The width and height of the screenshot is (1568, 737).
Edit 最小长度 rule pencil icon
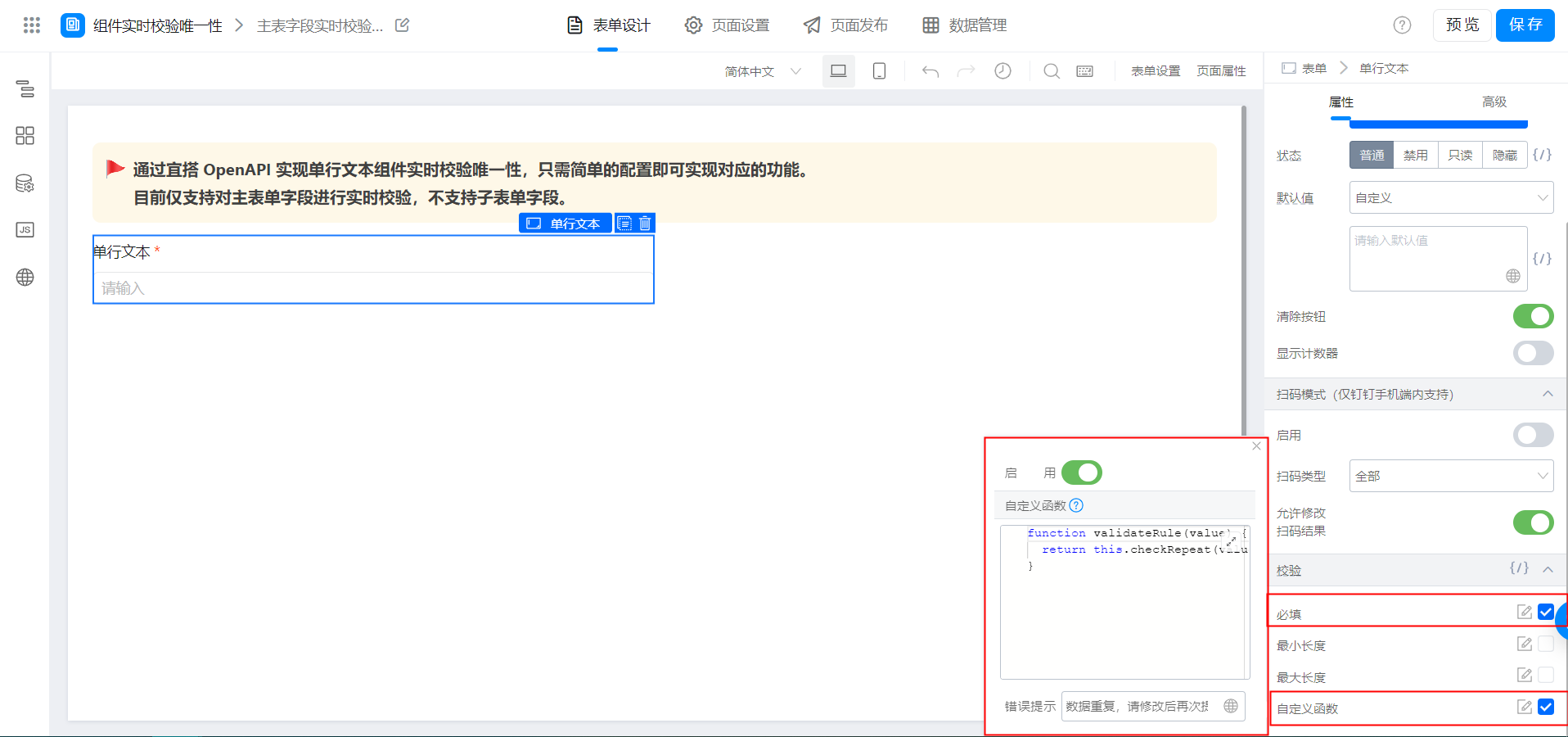pos(1525,644)
